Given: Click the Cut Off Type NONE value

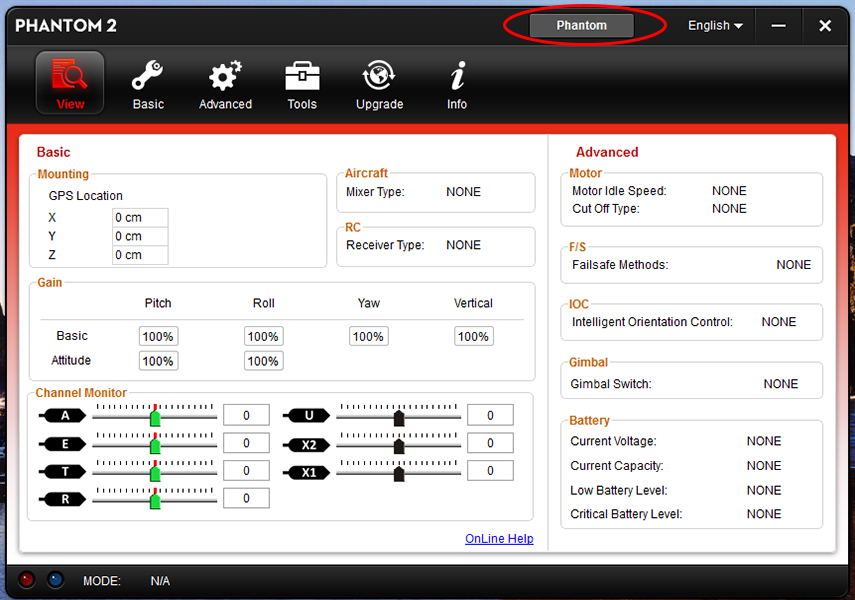Looking at the screenshot, I should click(729, 208).
